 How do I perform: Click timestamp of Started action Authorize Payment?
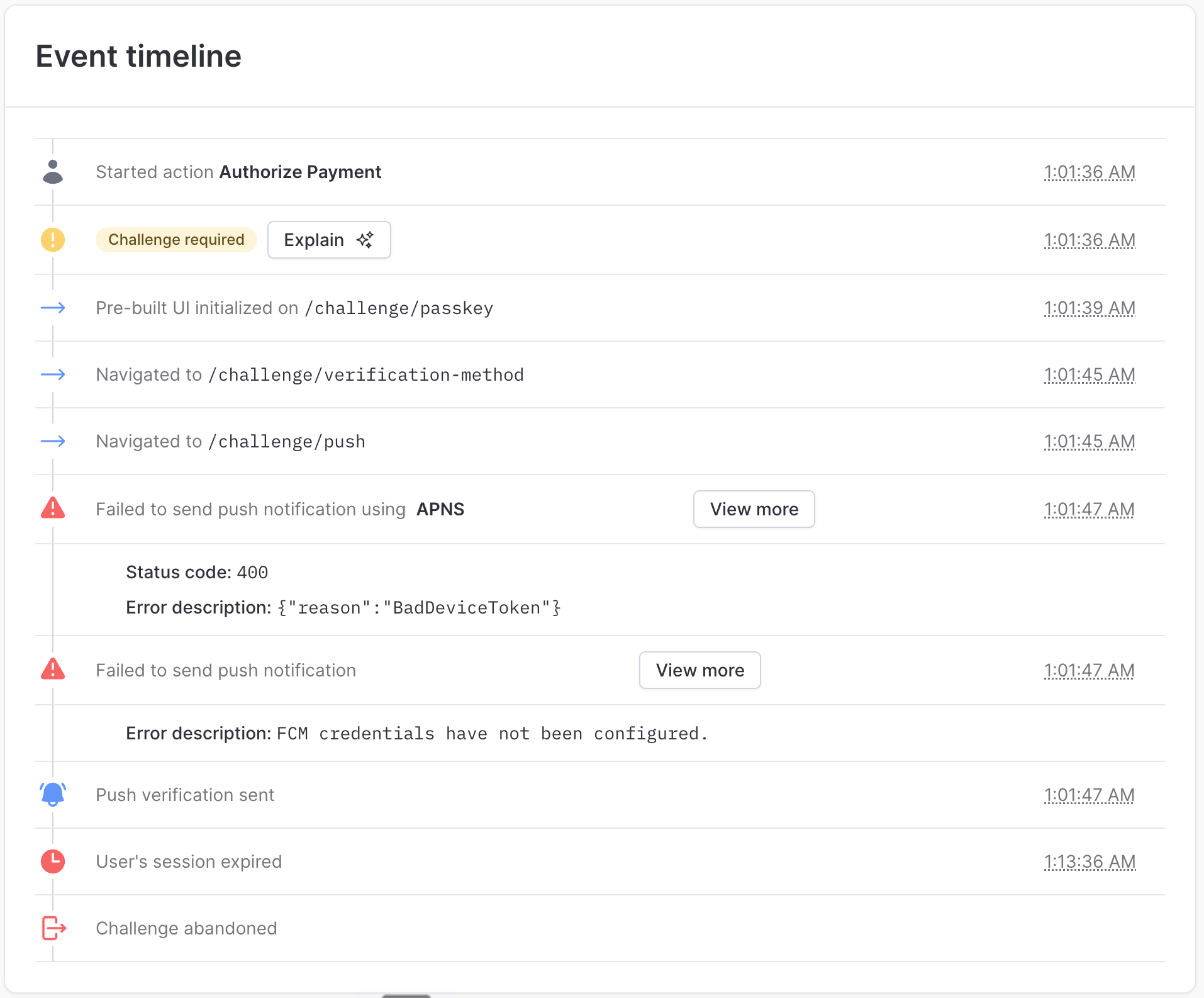(x=1090, y=172)
